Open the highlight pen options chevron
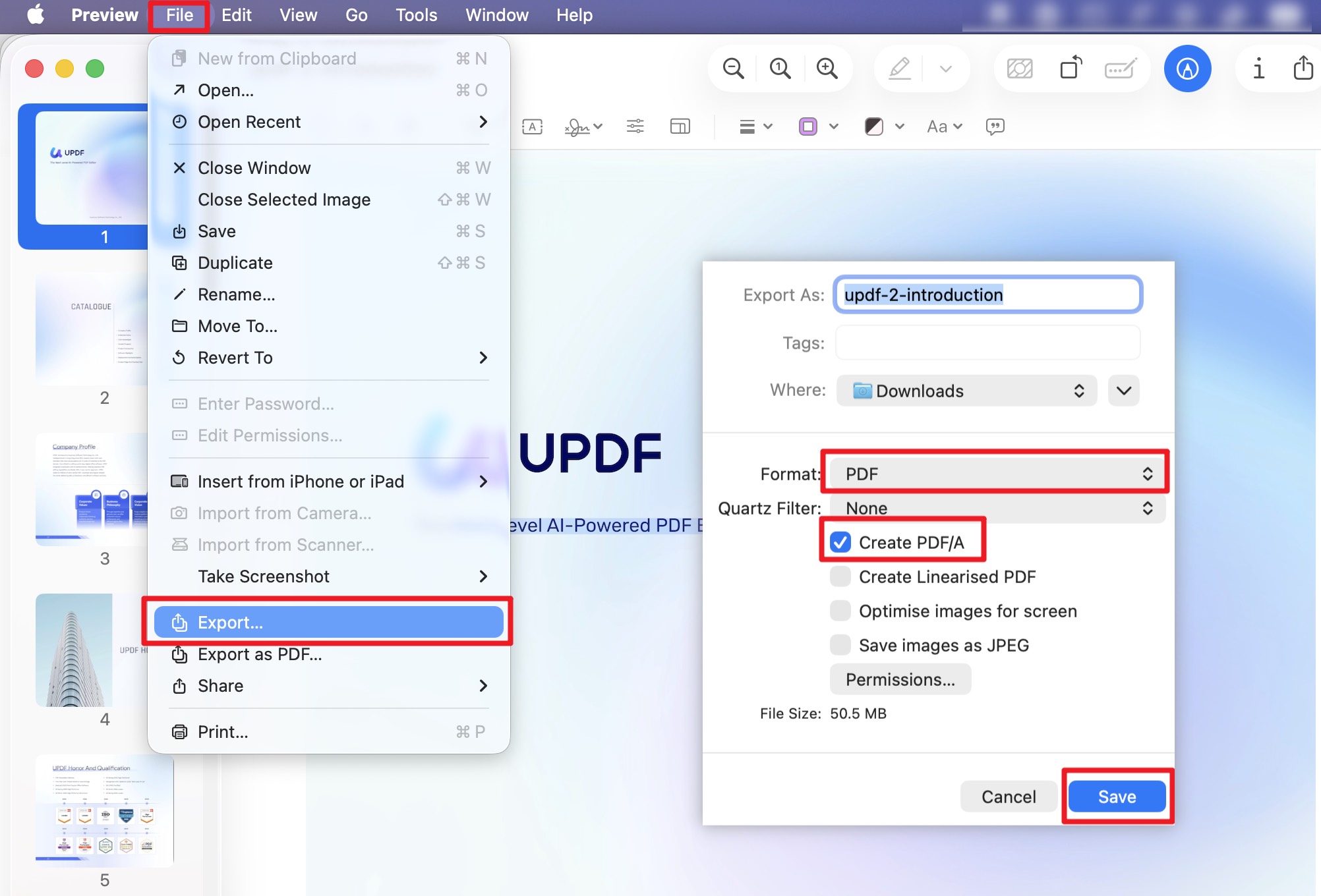This screenshot has width=1321, height=896. (x=946, y=69)
